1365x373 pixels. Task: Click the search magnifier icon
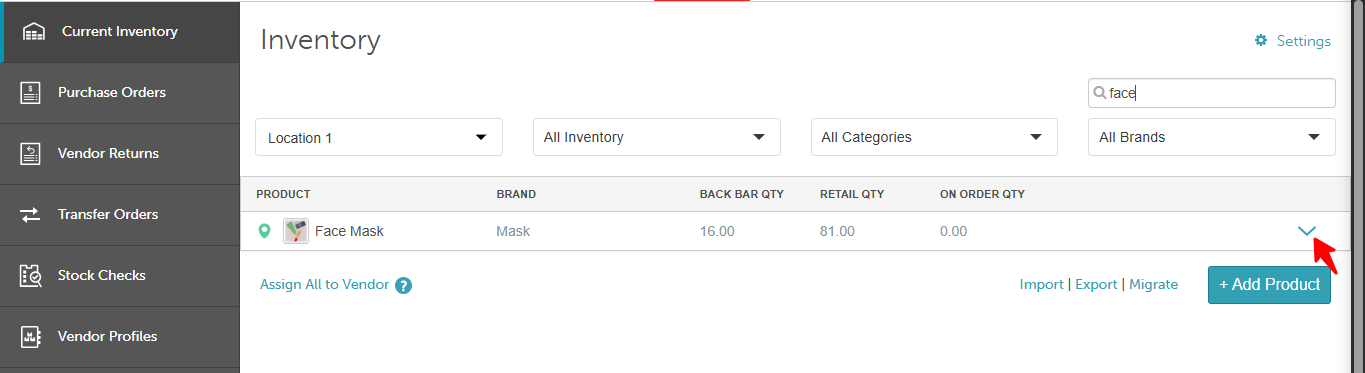point(1100,93)
